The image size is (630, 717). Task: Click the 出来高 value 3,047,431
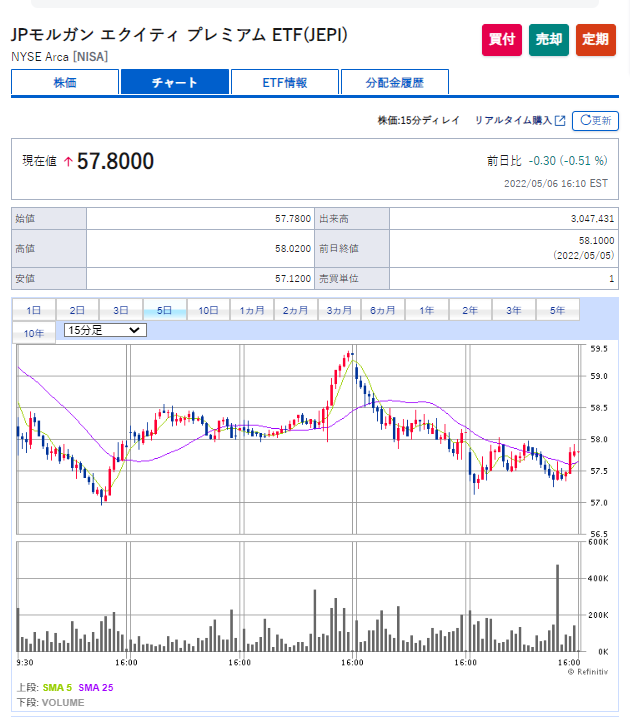593,219
